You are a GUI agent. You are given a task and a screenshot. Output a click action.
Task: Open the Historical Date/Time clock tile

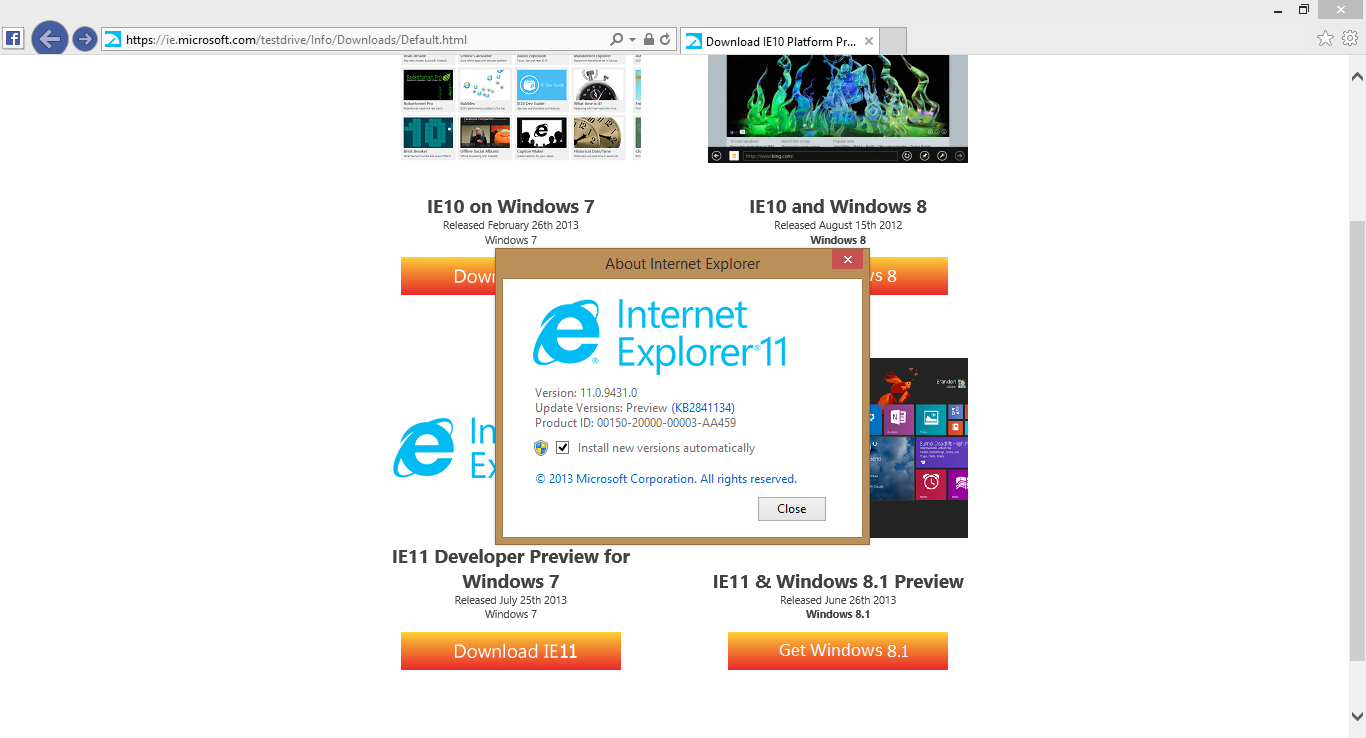599,138
